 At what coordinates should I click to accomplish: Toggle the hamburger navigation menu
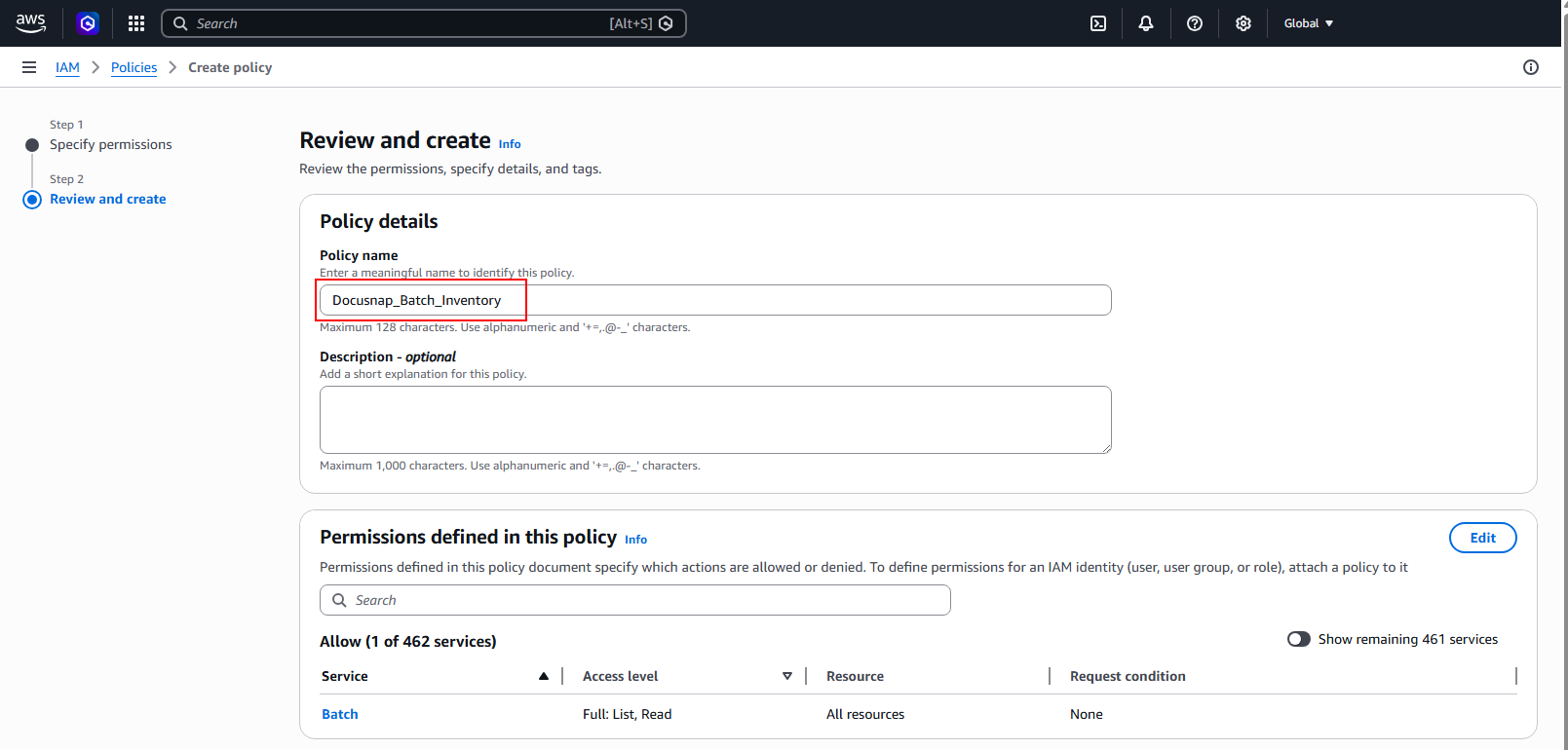29,67
